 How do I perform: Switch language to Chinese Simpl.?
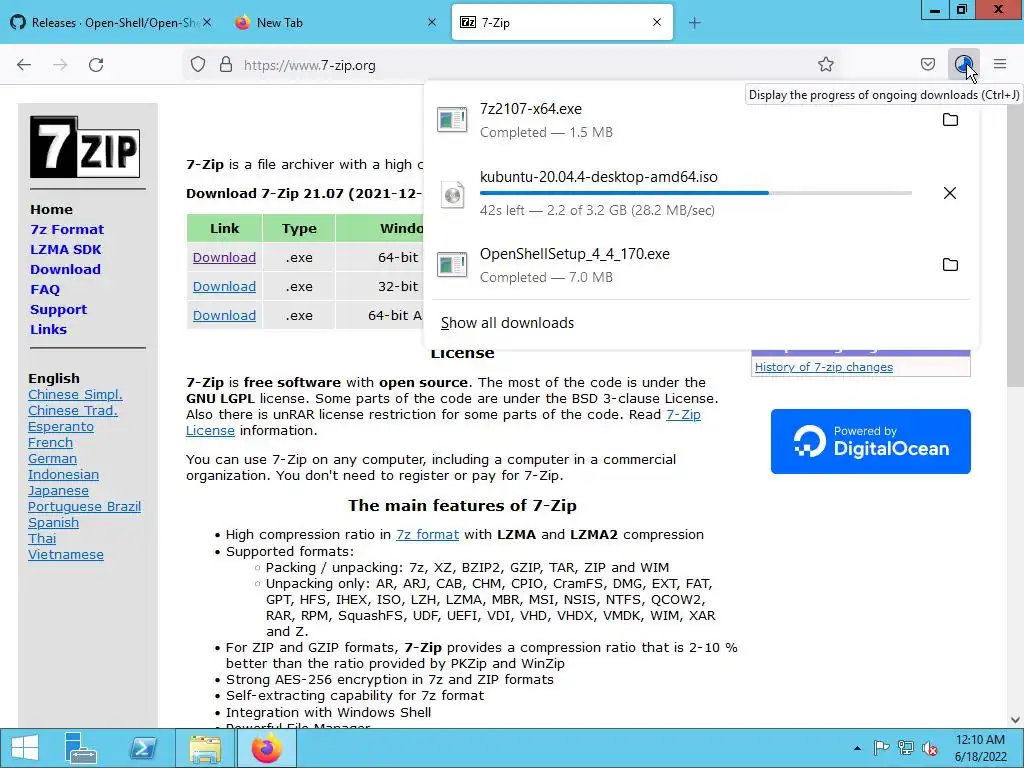coord(75,394)
